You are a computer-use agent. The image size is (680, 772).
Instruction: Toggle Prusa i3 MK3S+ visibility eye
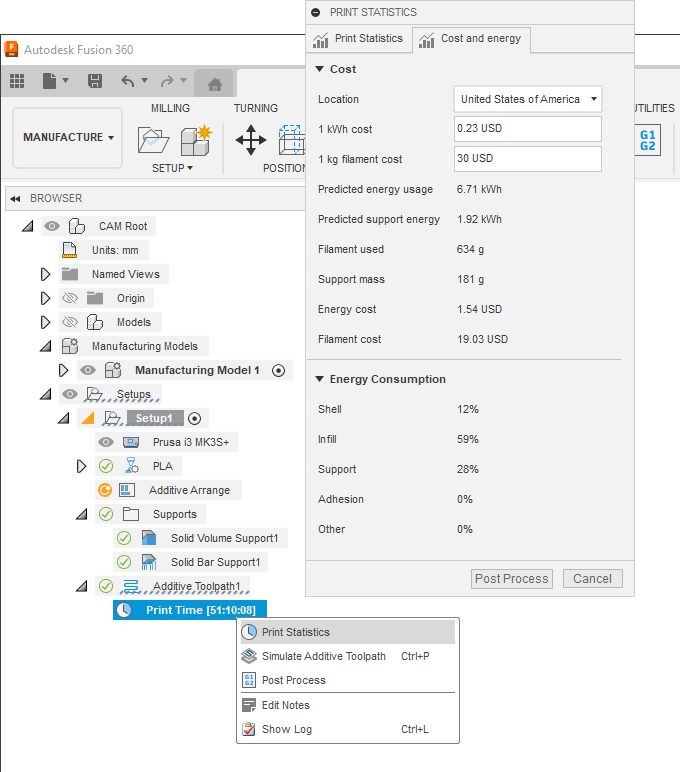click(x=106, y=442)
